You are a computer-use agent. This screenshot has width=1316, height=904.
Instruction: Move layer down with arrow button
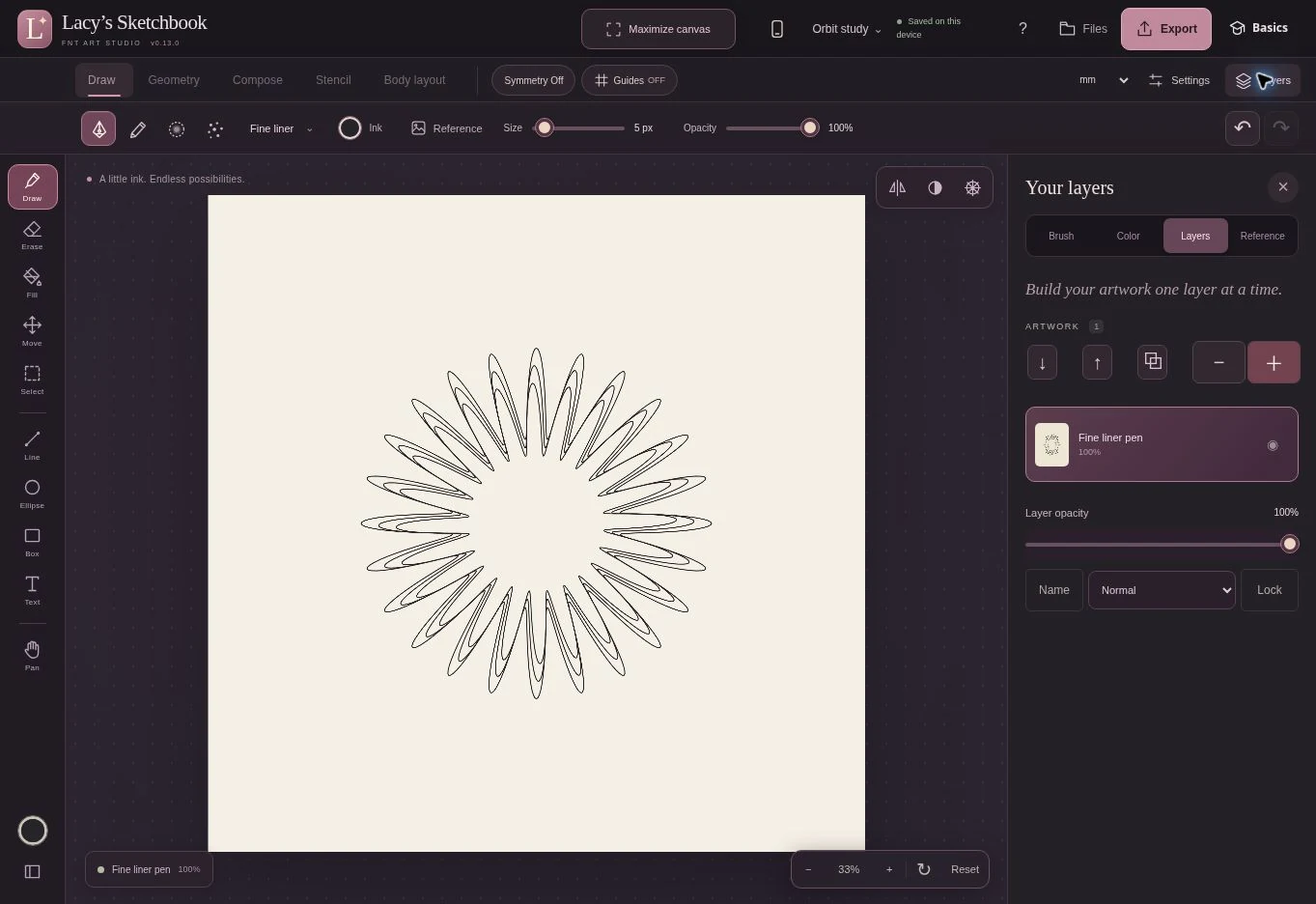(x=1042, y=362)
